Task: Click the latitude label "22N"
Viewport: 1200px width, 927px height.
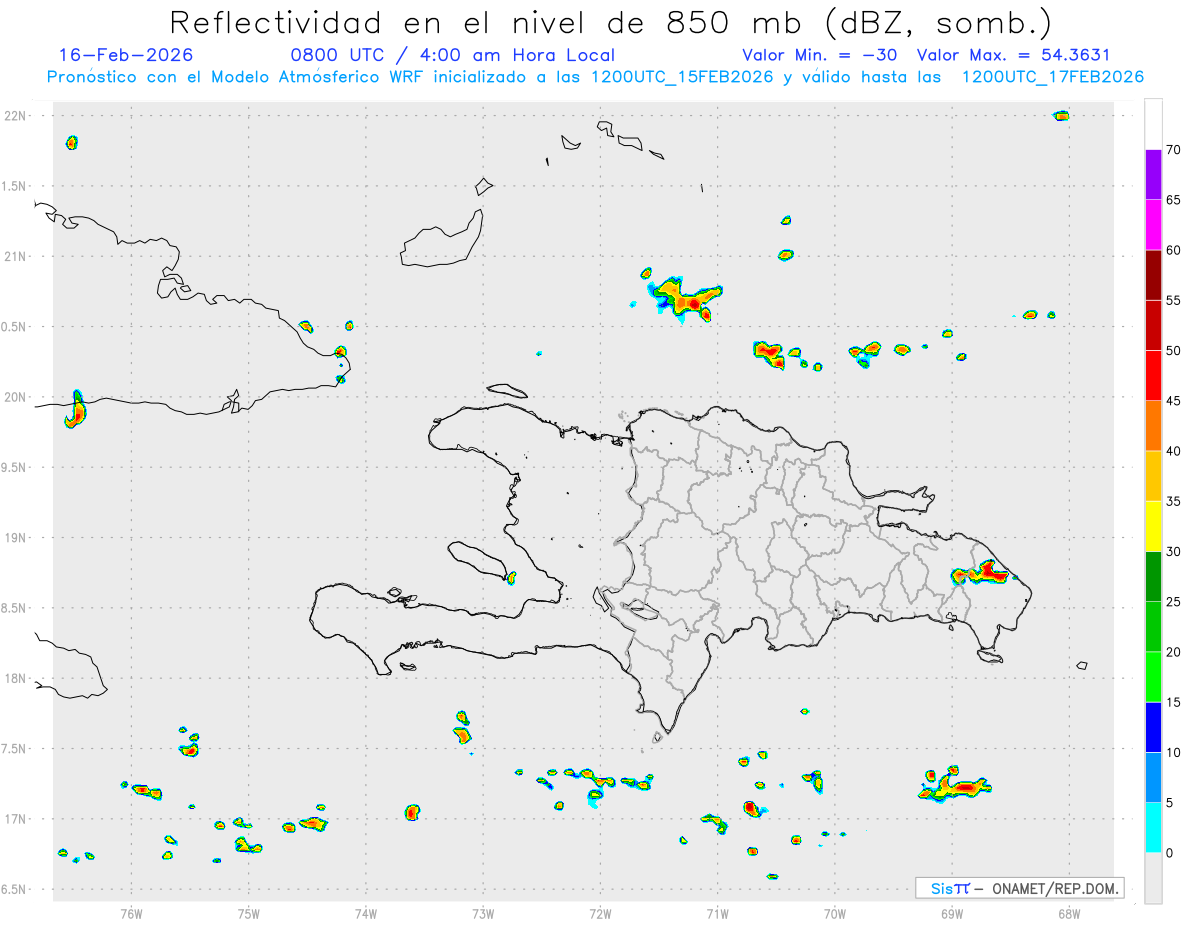Action: tap(15, 116)
